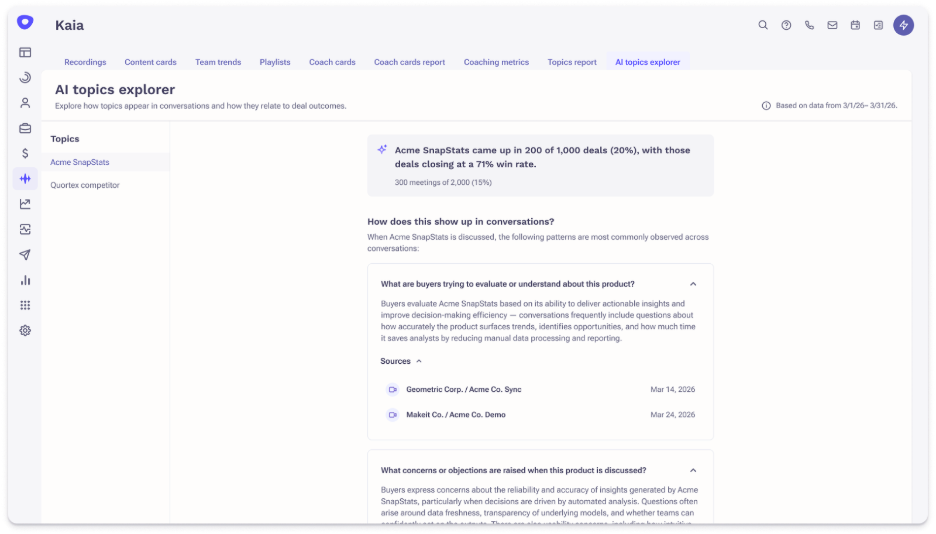Open the settings gear sidebar icon
Screen dimensions: 936x534
[25, 331]
